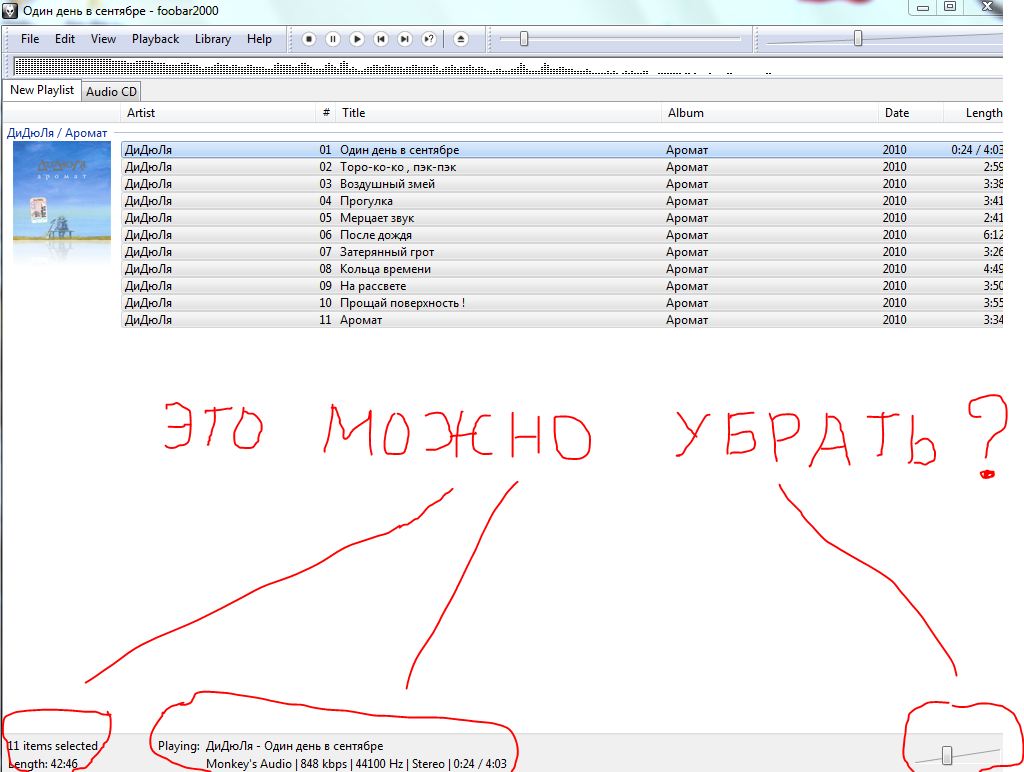Image resolution: width=1024 pixels, height=772 pixels.
Task: Click the 2010 date cell in track 03 row
Action: [x=894, y=184]
